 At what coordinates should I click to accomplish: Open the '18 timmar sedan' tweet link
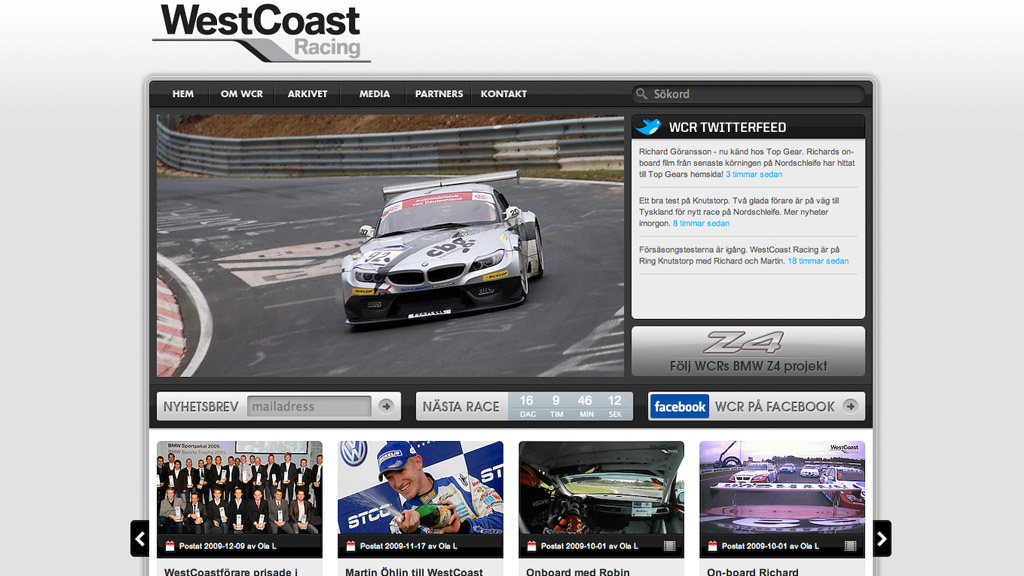click(x=818, y=261)
